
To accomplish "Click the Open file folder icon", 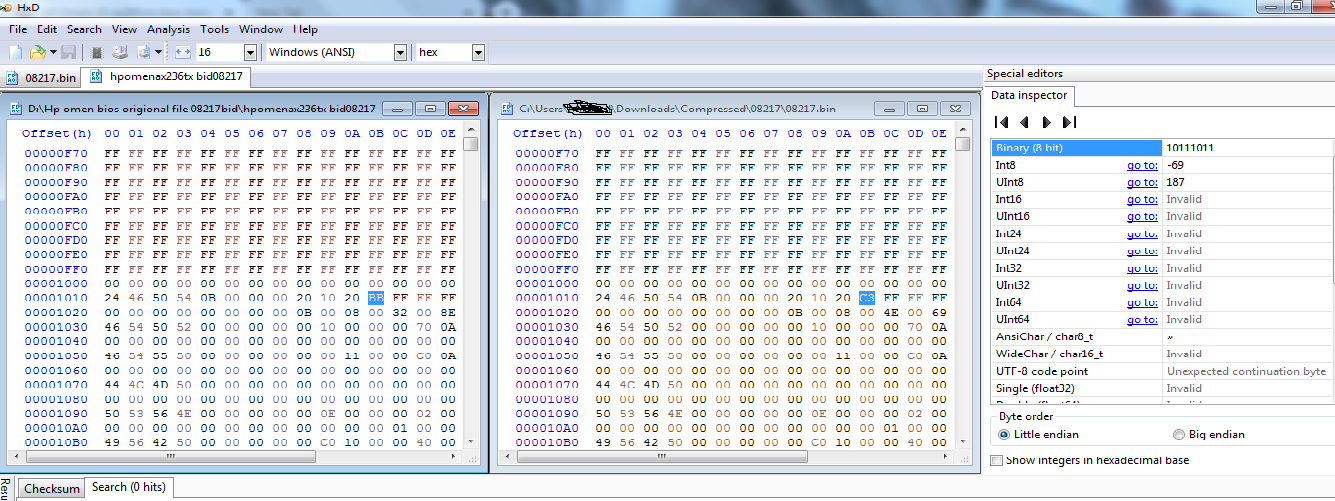I will [x=38, y=52].
